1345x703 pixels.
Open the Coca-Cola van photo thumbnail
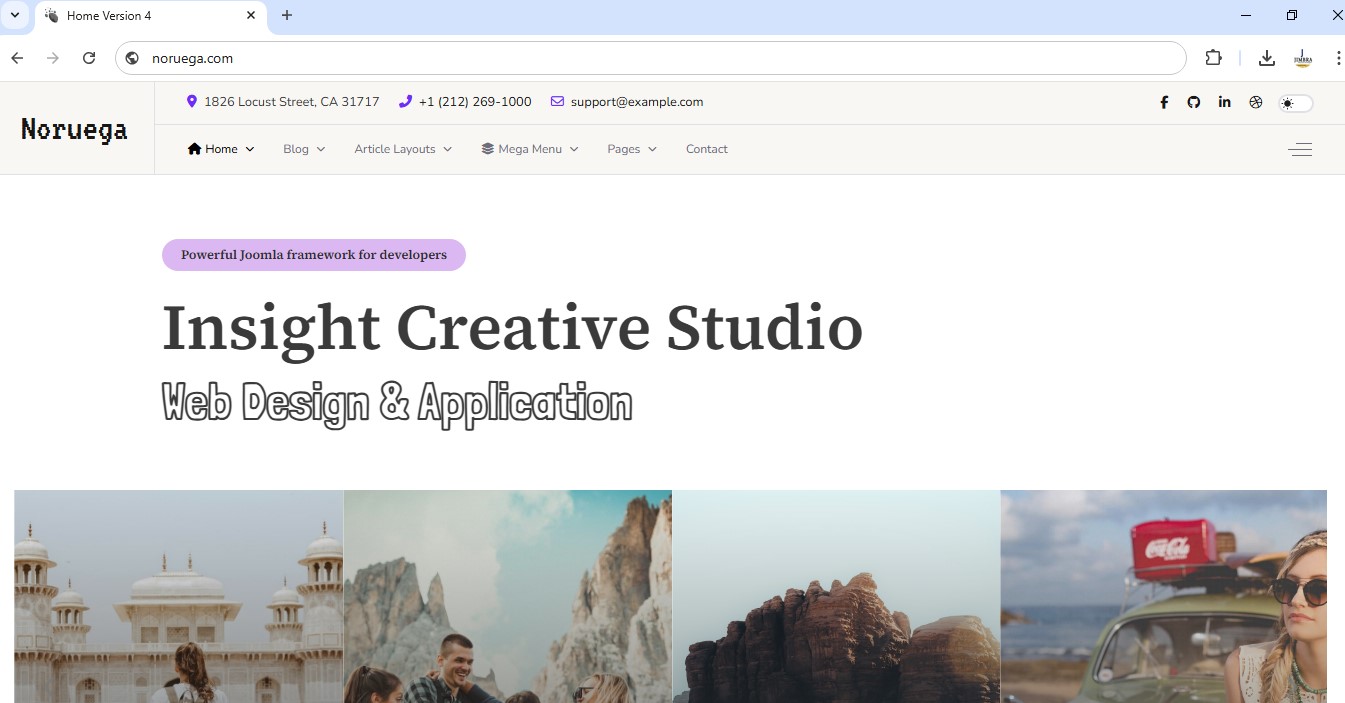[x=1163, y=596]
